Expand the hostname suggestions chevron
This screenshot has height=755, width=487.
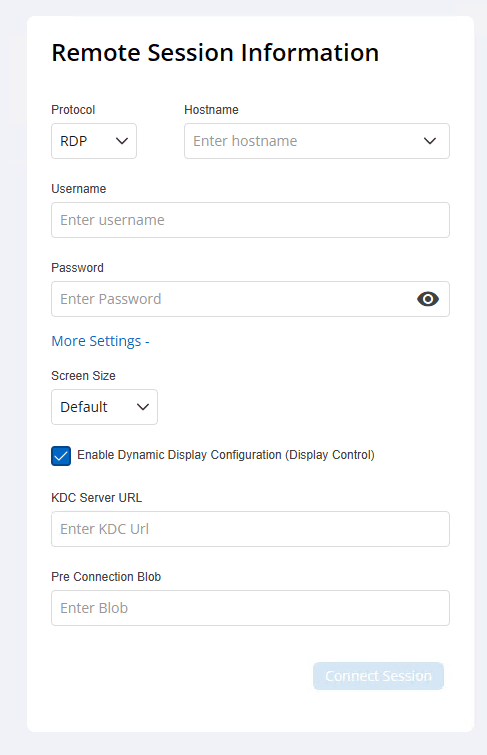tap(430, 141)
